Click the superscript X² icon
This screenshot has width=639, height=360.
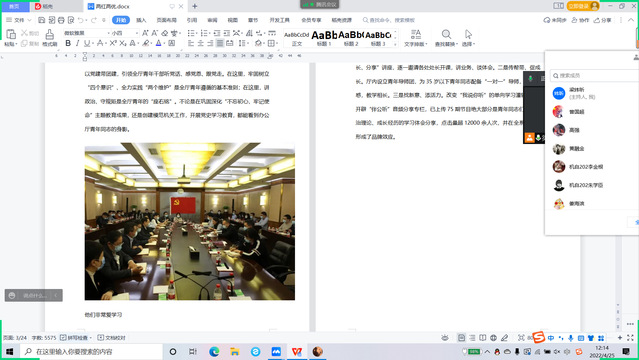pos(113,43)
